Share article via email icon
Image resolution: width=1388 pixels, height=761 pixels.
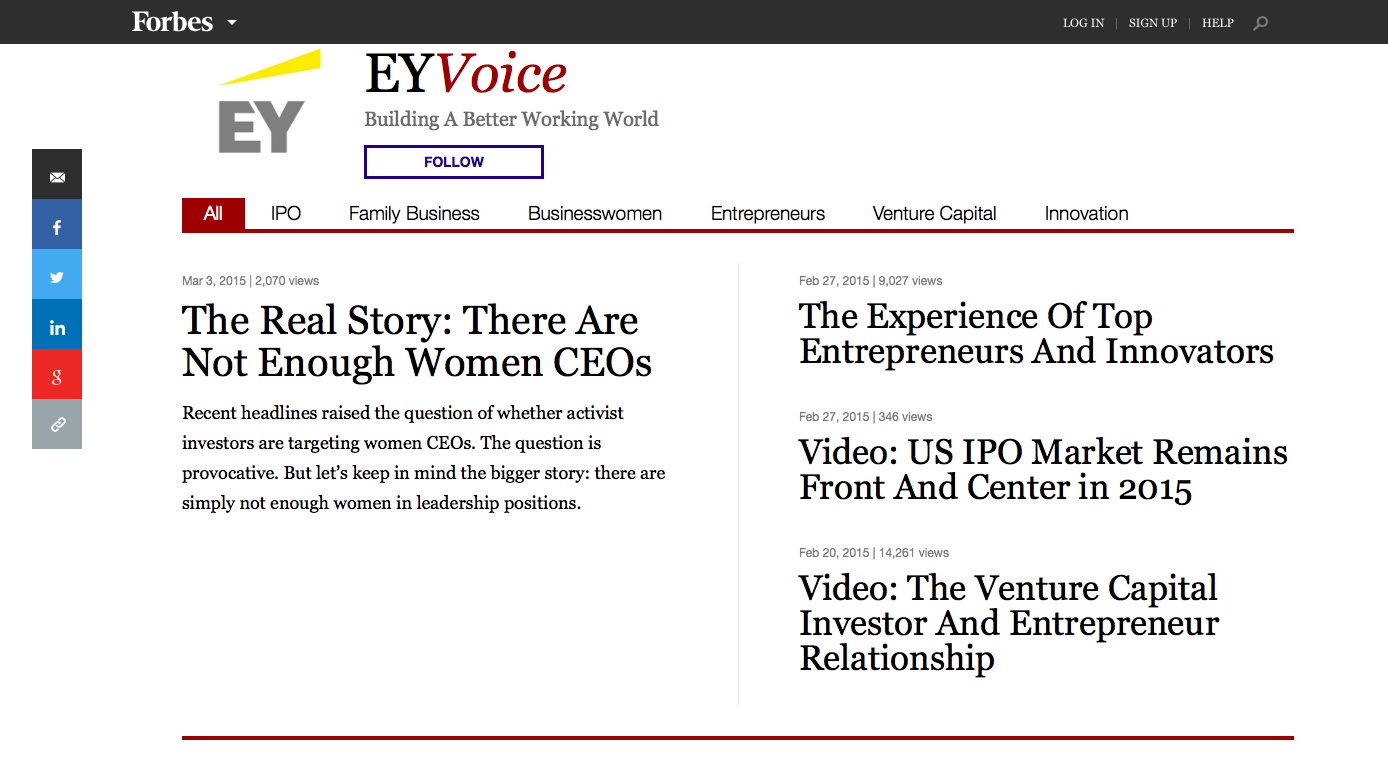click(x=57, y=175)
